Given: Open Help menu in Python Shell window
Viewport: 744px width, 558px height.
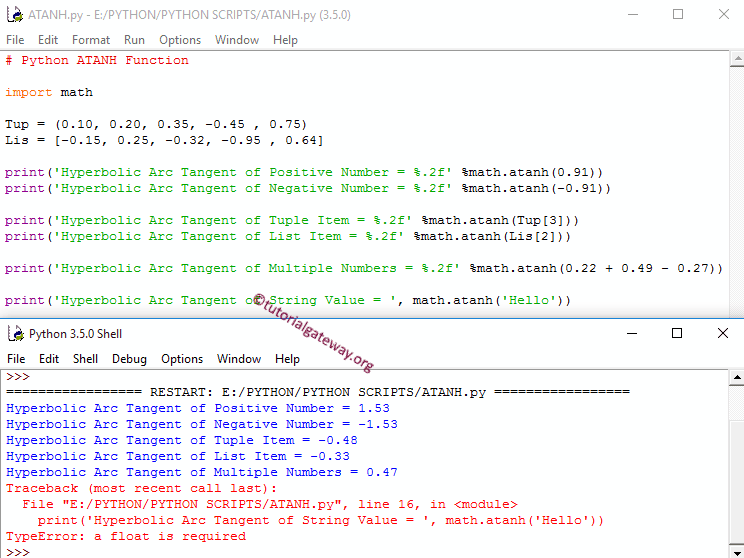Looking at the screenshot, I should pyautogui.click(x=287, y=359).
